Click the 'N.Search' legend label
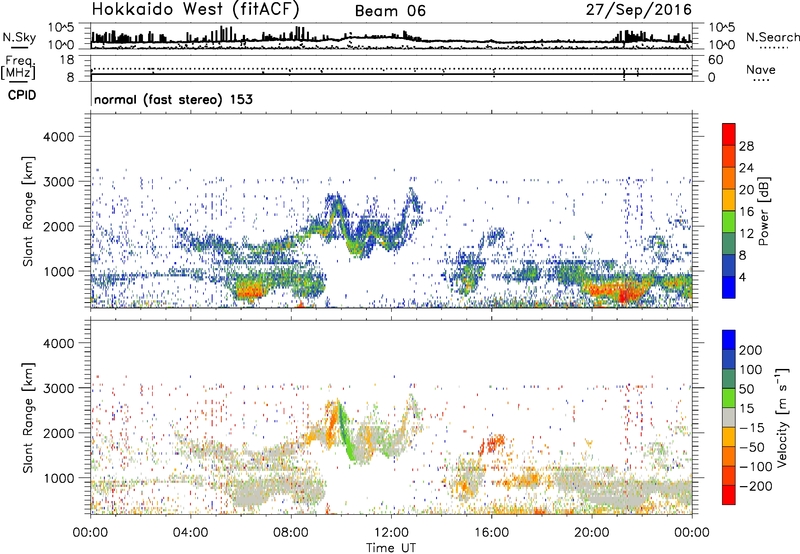 (x=773, y=37)
